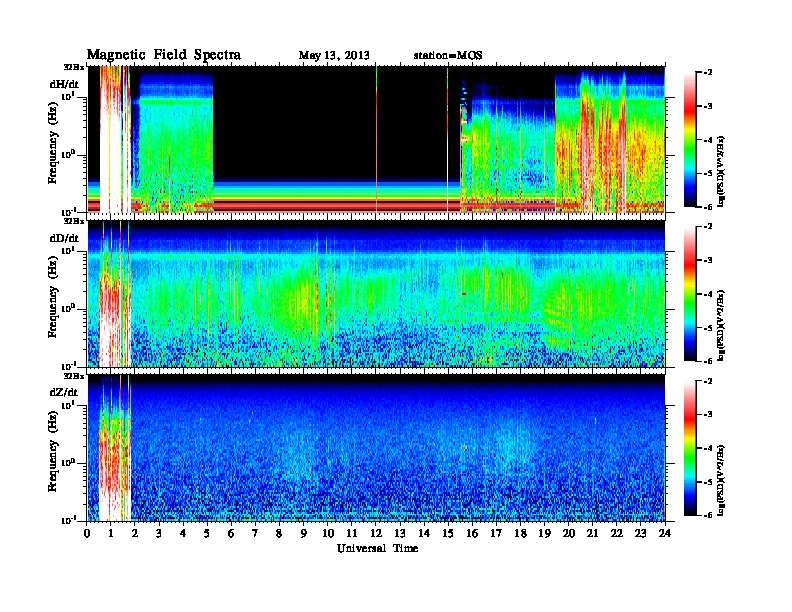Click hour "9" on the Universal Time axis
This screenshot has height=612, width=792.
(x=304, y=533)
